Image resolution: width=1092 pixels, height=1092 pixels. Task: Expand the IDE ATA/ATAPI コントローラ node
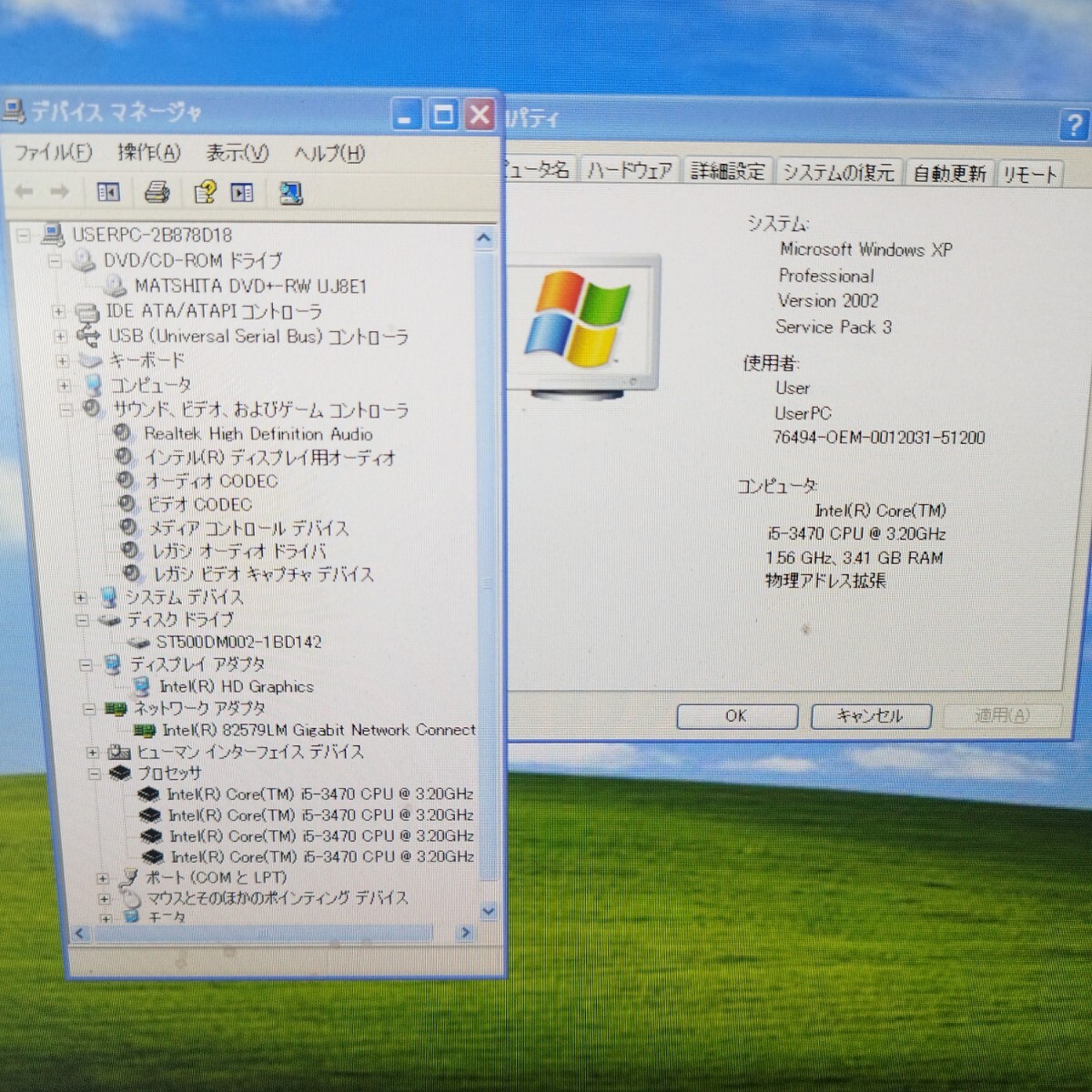(59, 311)
